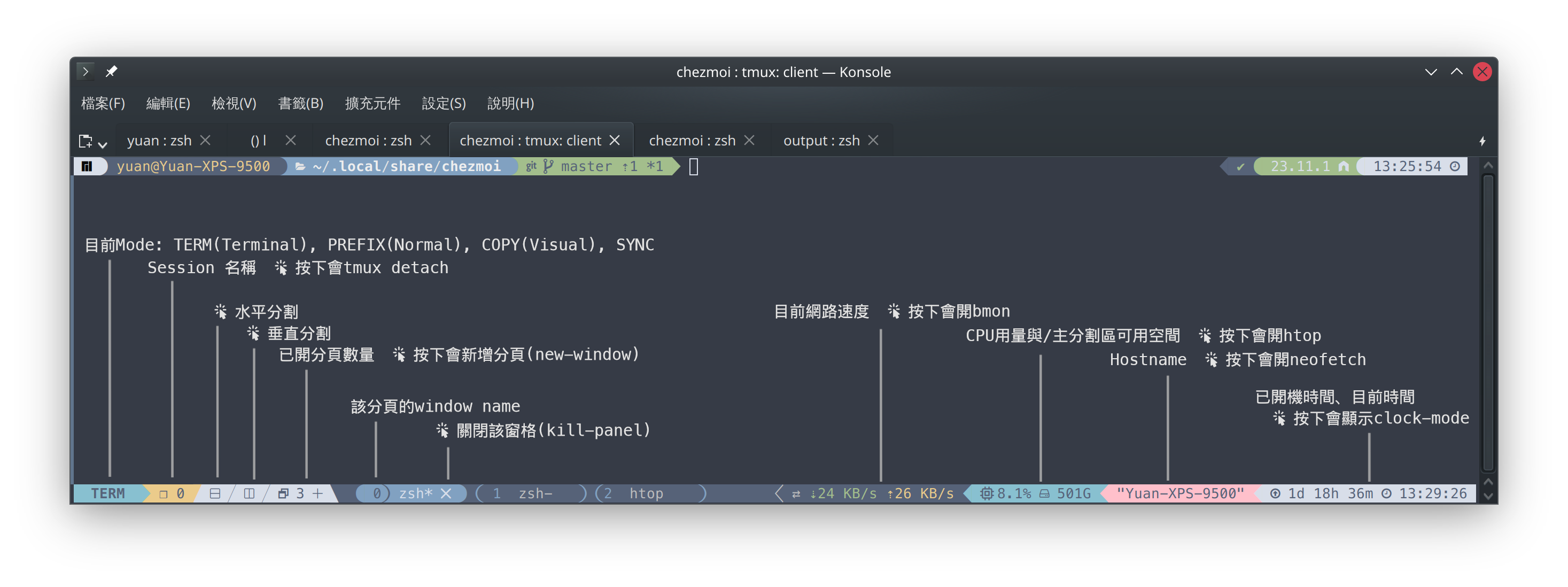The height and width of the screenshot is (587, 1568).
Task: Click the New Tab button icon
Action: coord(85,141)
